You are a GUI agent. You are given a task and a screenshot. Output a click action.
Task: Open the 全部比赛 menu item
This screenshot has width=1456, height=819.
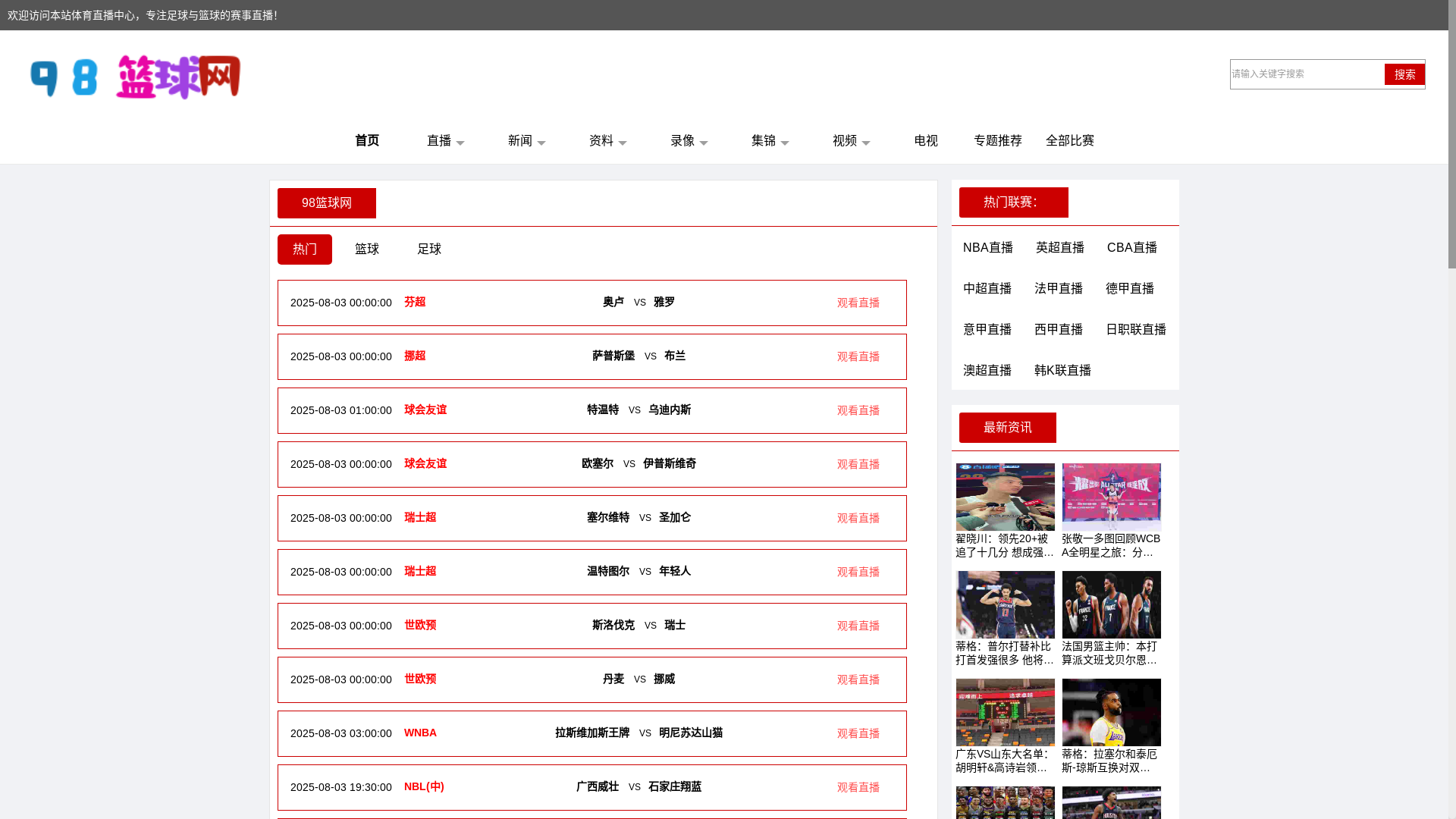[1070, 141]
